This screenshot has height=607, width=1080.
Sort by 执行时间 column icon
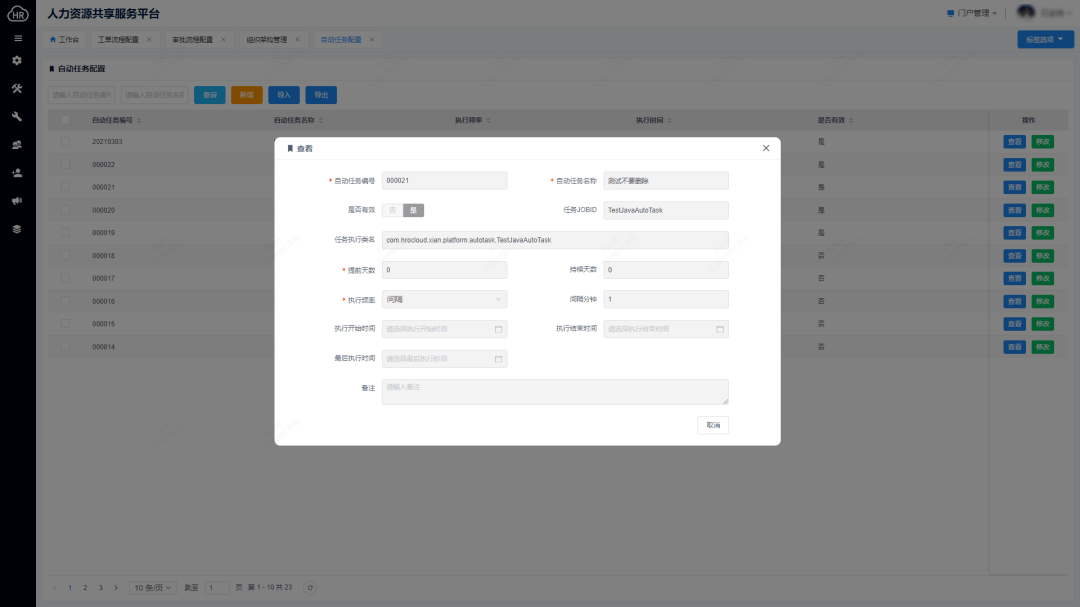tap(669, 121)
